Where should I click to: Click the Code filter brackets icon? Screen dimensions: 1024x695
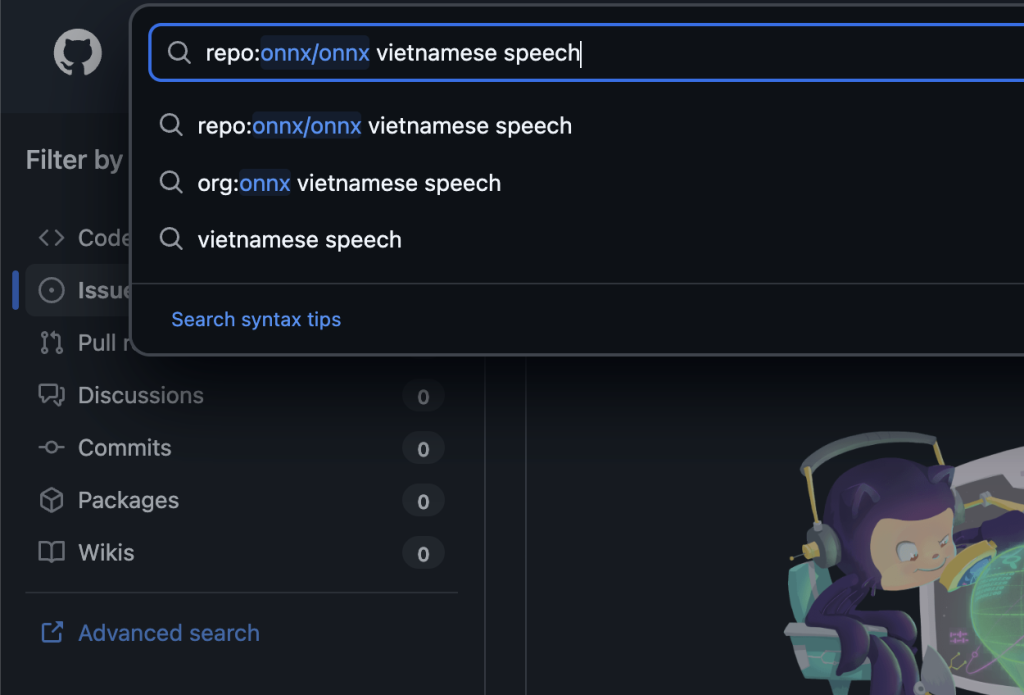pyautogui.click(x=51, y=238)
